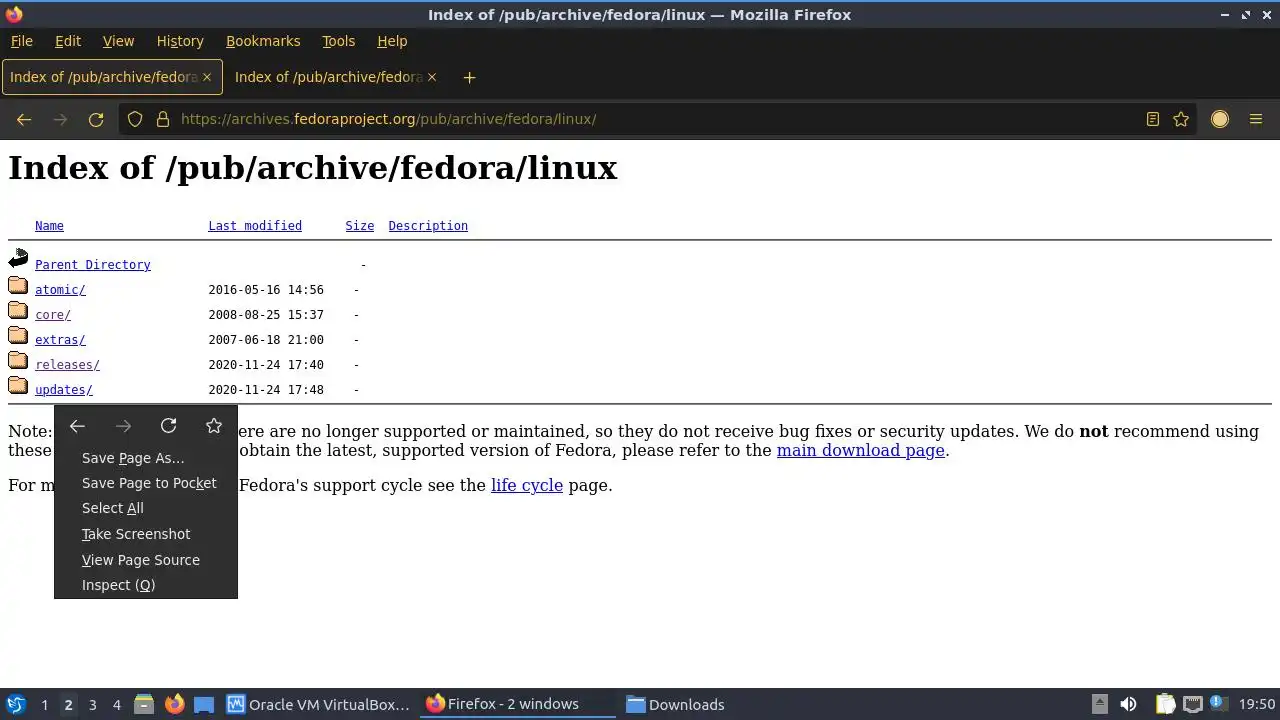Open the updates/ directory link
The height and width of the screenshot is (720, 1280).
coord(64,390)
